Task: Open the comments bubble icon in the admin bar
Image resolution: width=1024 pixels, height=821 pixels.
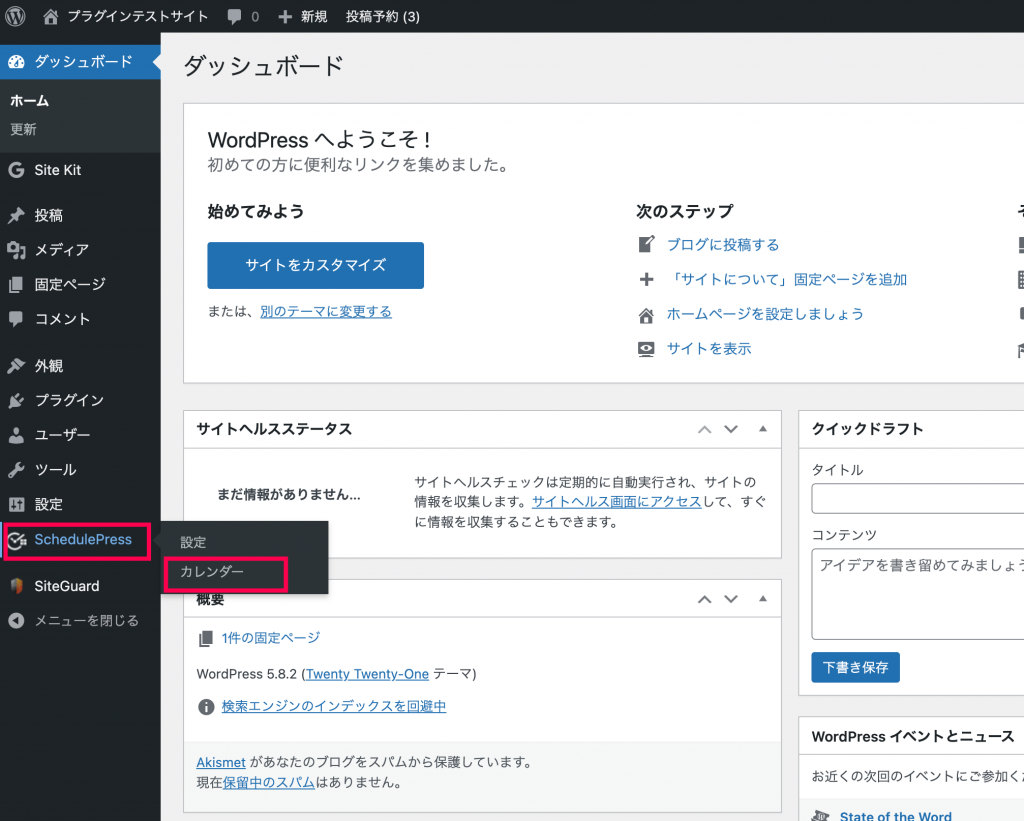Action: point(234,17)
